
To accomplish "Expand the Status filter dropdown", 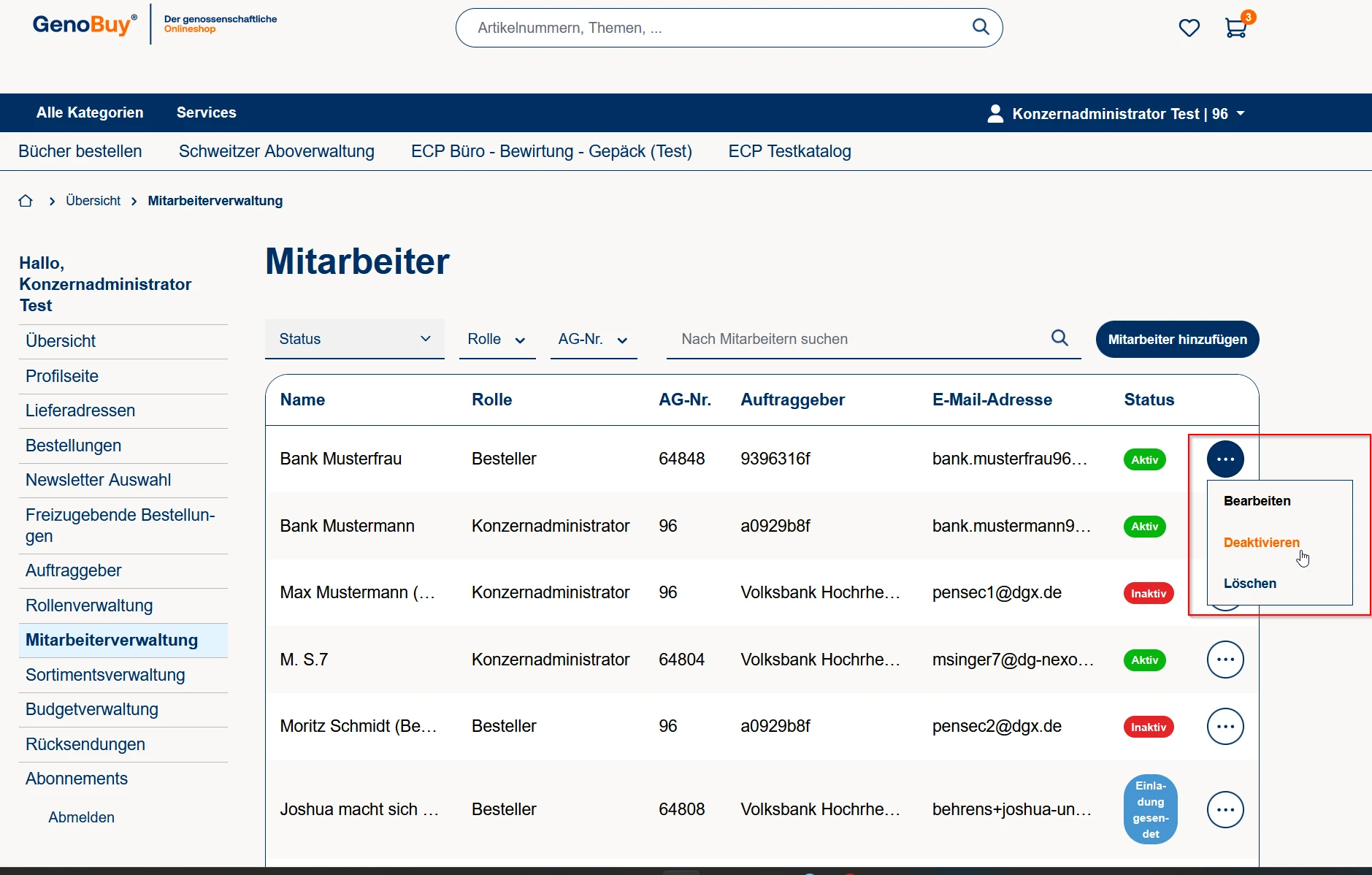I will [354, 339].
